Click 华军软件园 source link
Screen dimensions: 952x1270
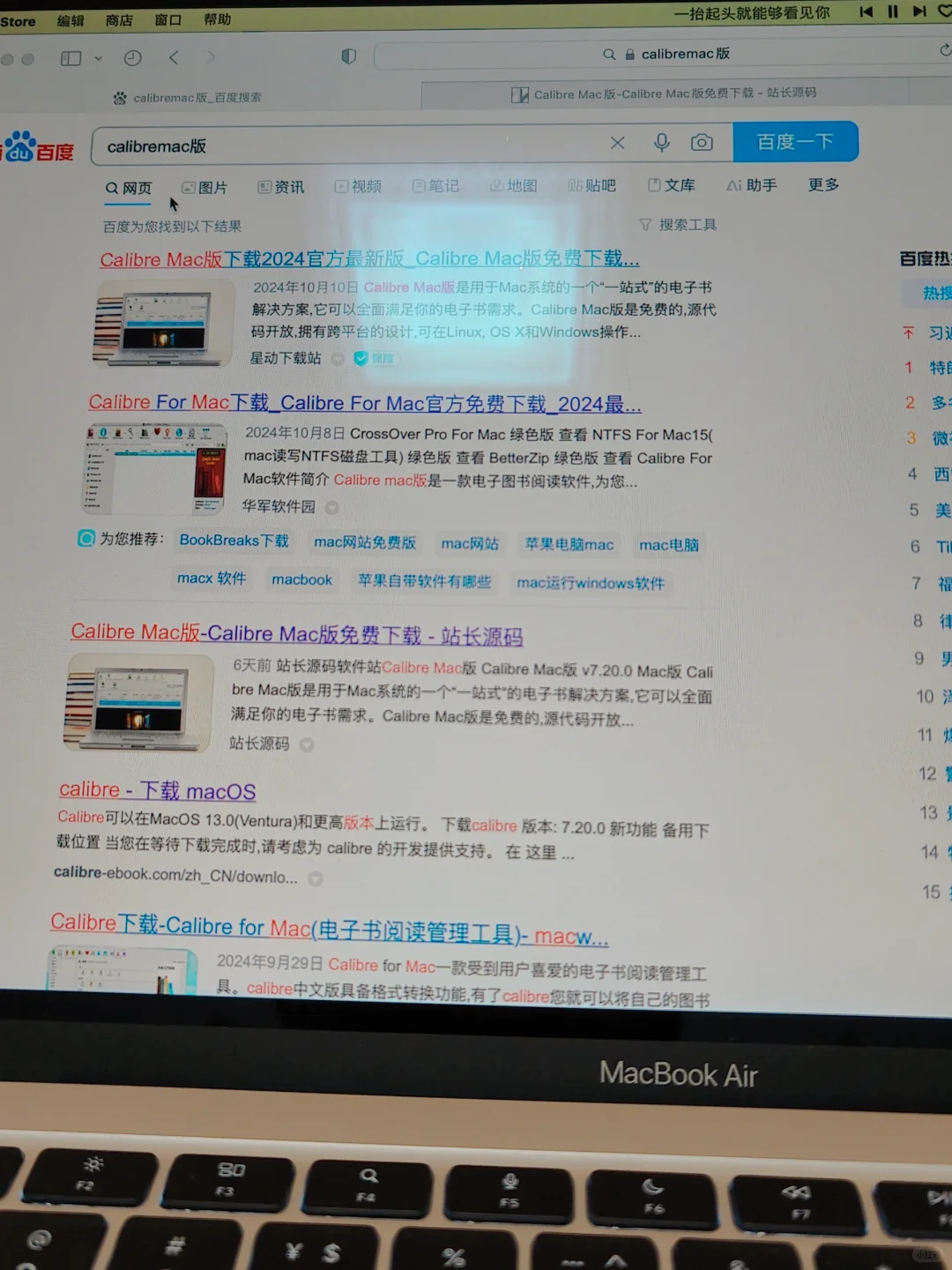pyautogui.click(x=279, y=506)
